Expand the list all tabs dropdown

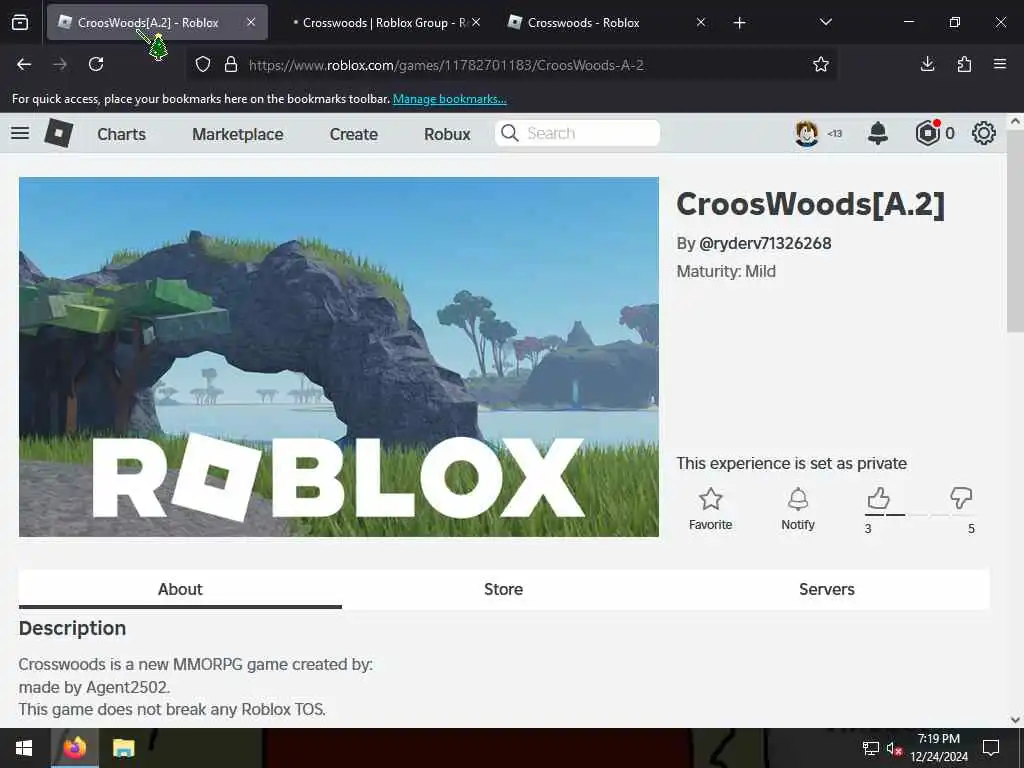[x=825, y=22]
